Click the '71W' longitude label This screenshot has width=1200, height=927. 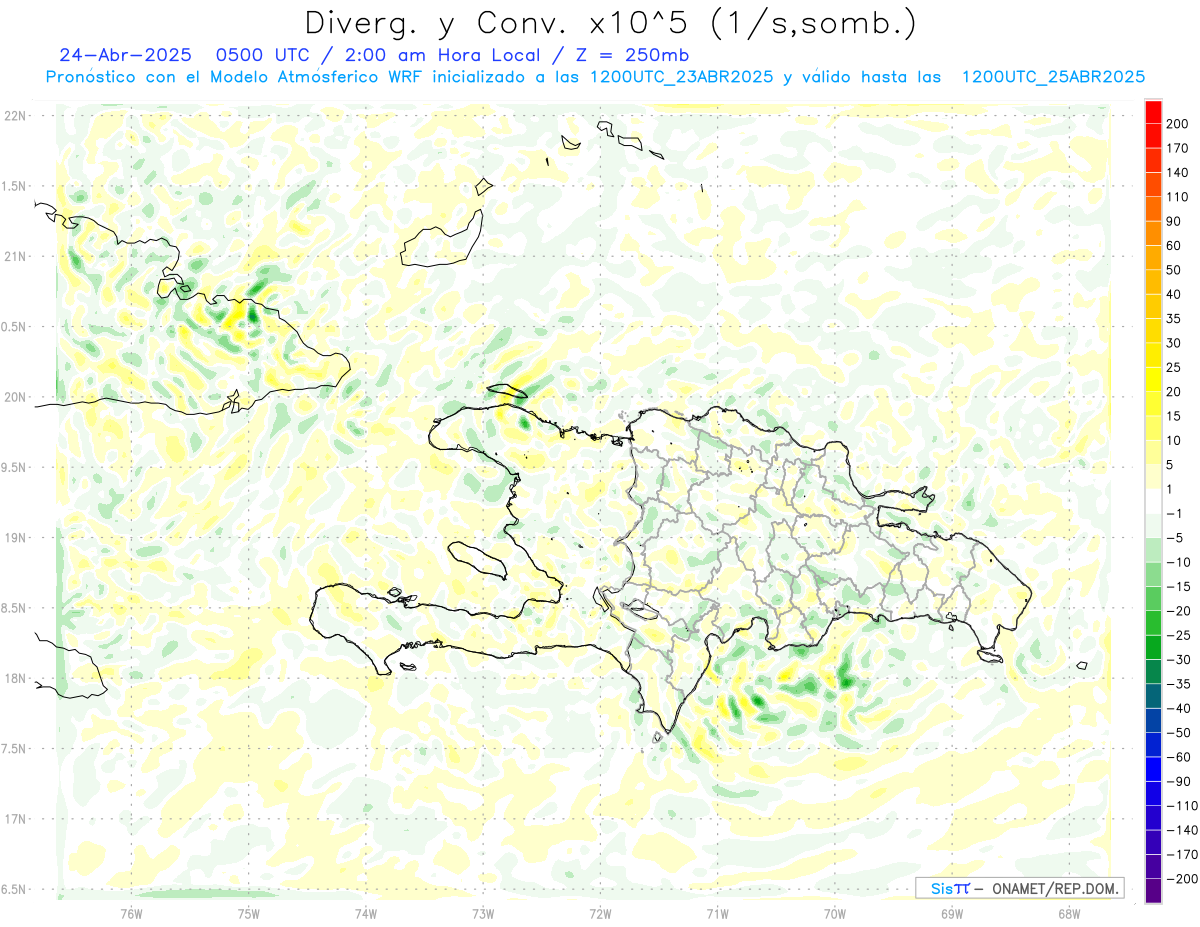[x=717, y=912]
